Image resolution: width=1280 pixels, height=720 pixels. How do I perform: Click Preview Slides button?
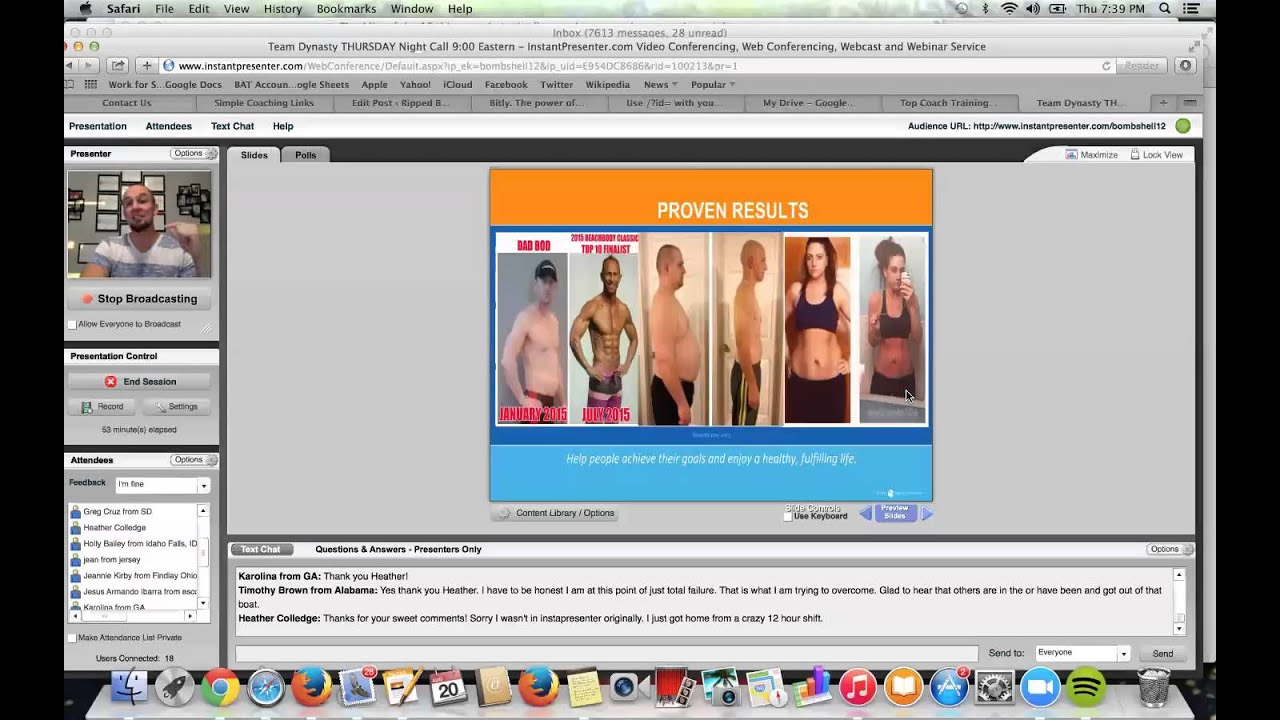point(895,513)
